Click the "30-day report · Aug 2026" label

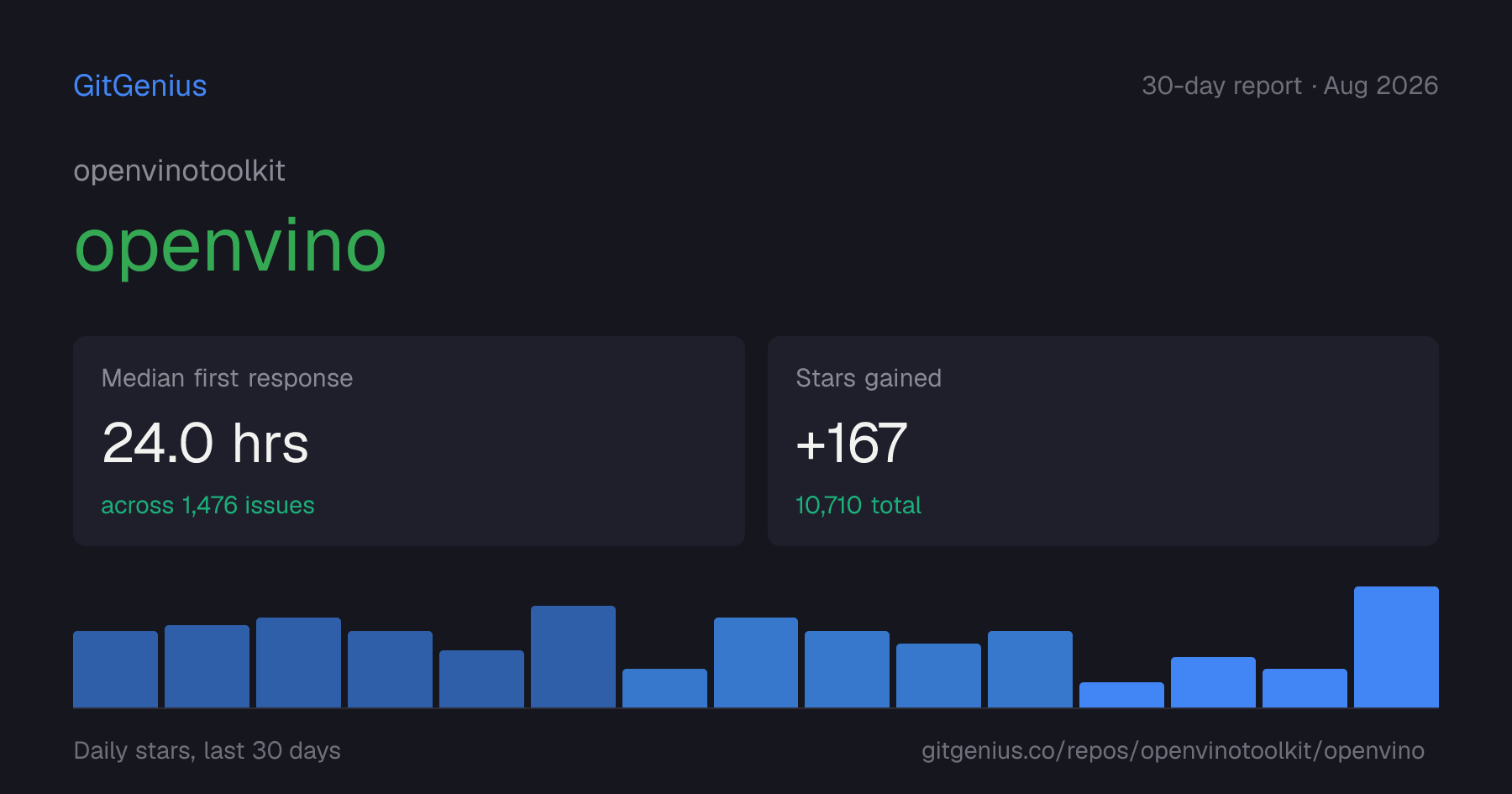click(1290, 86)
